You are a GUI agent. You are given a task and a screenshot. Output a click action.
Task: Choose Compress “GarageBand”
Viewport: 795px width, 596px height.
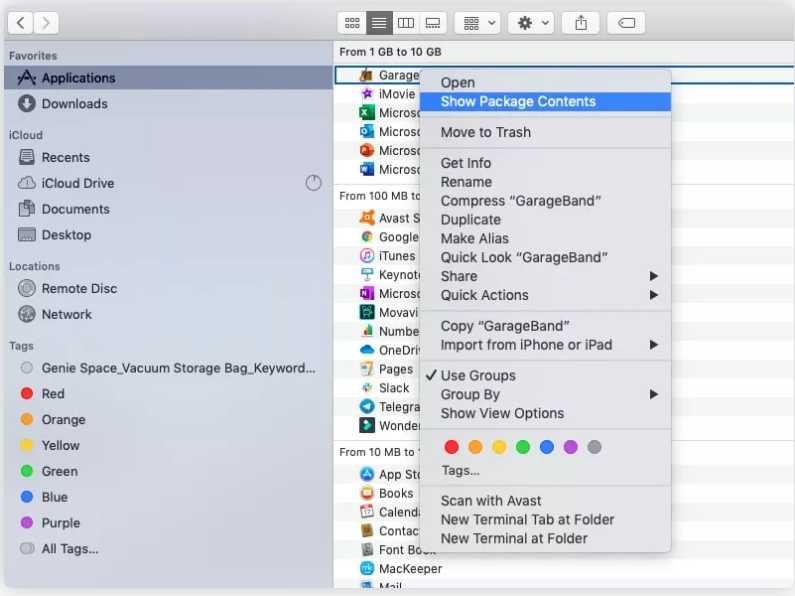546,201
